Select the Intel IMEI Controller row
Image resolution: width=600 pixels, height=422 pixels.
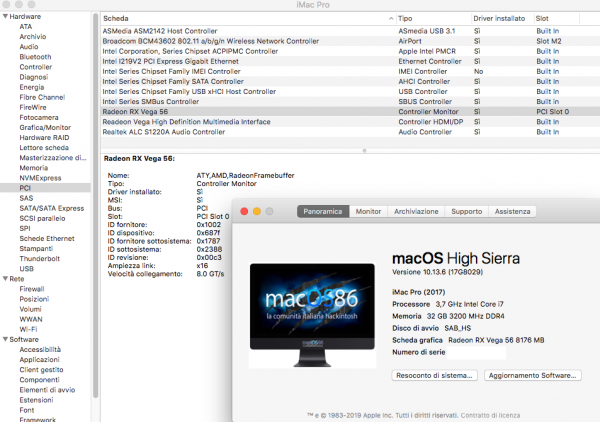click(350, 71)
